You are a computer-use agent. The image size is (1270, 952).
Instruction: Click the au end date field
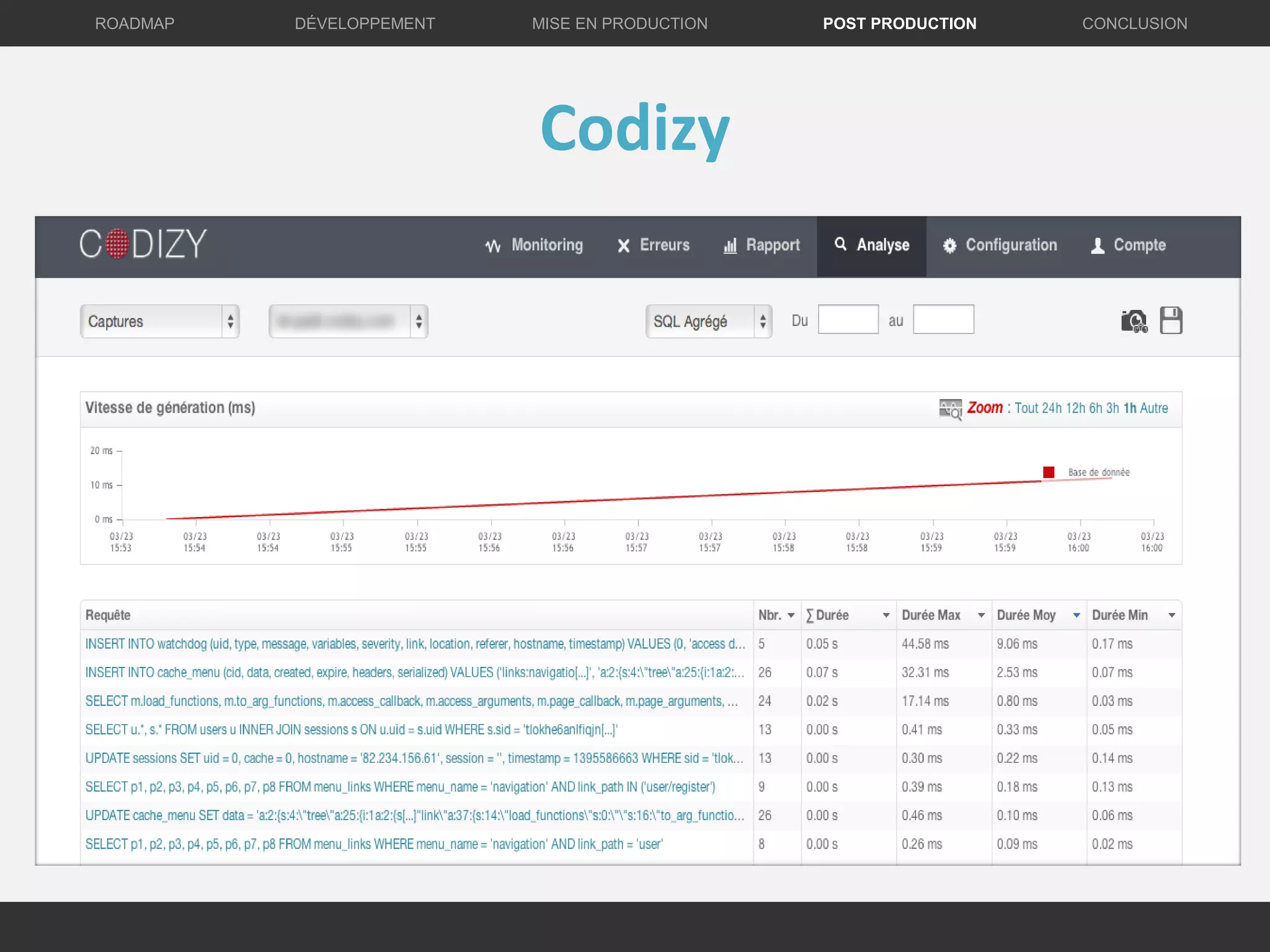click(944, 319)
